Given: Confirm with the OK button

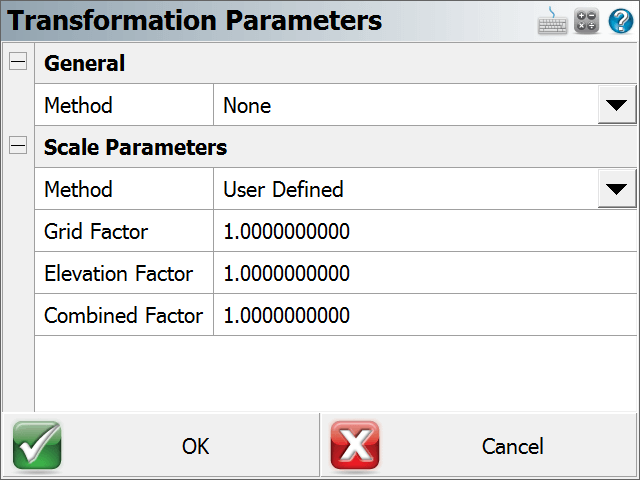Looking at the screenshot, I should (160, 445).
